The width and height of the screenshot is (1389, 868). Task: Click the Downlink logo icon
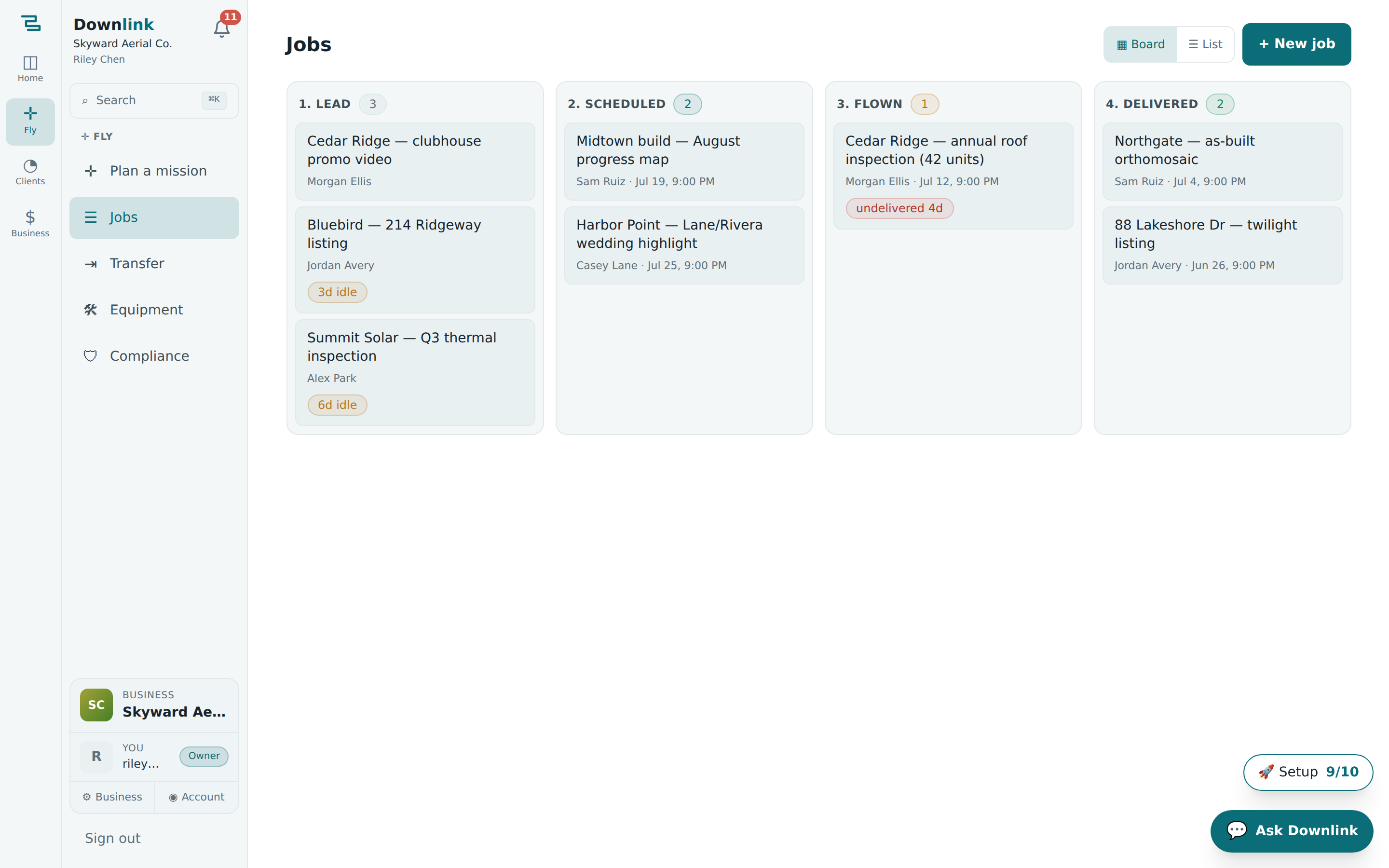pos(30,24)
